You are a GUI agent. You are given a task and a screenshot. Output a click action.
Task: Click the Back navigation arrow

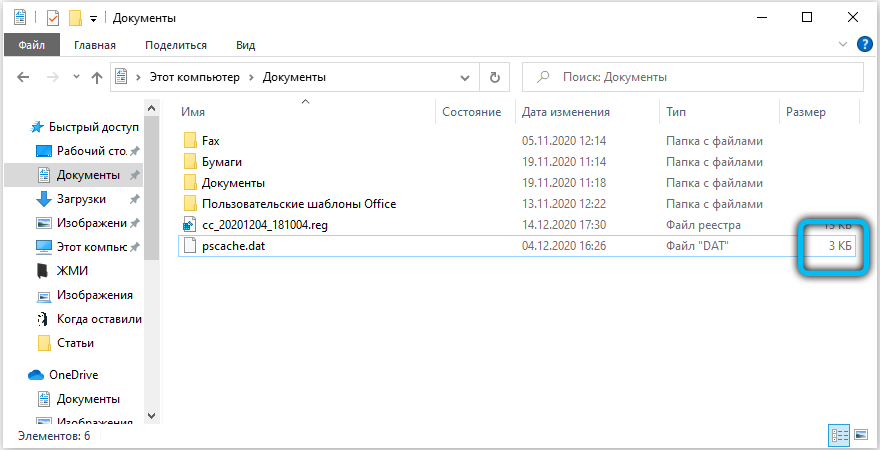point(23,77)
